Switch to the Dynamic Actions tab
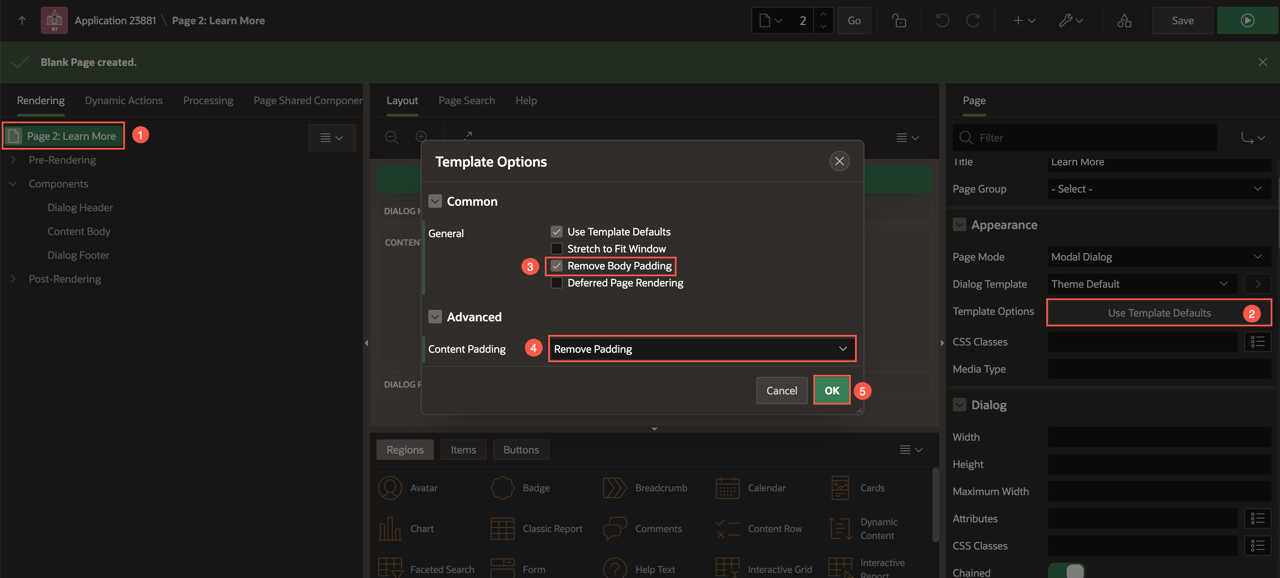This screenshot has width=1280, height=578. tap(123, 100)
